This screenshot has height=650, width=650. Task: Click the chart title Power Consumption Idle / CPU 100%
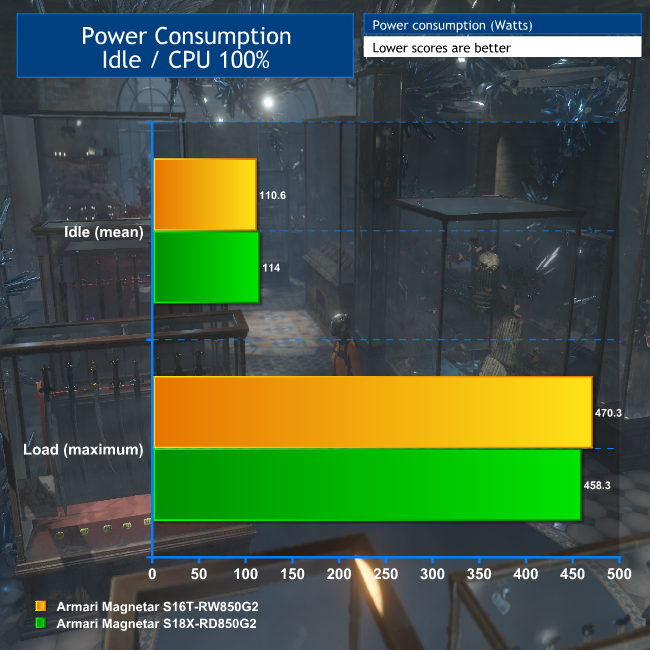coord(185,46)
